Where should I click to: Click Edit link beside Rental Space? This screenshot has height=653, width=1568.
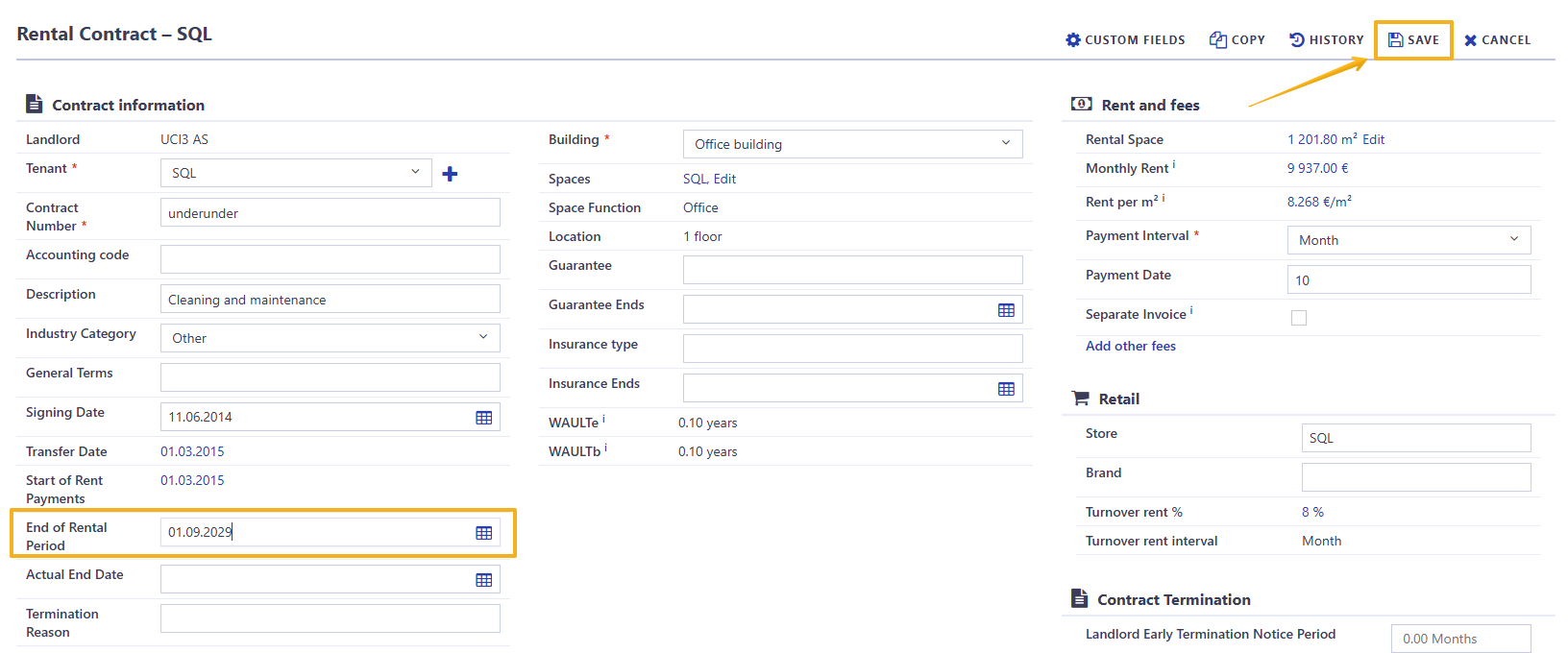[x=1374, y=139]
